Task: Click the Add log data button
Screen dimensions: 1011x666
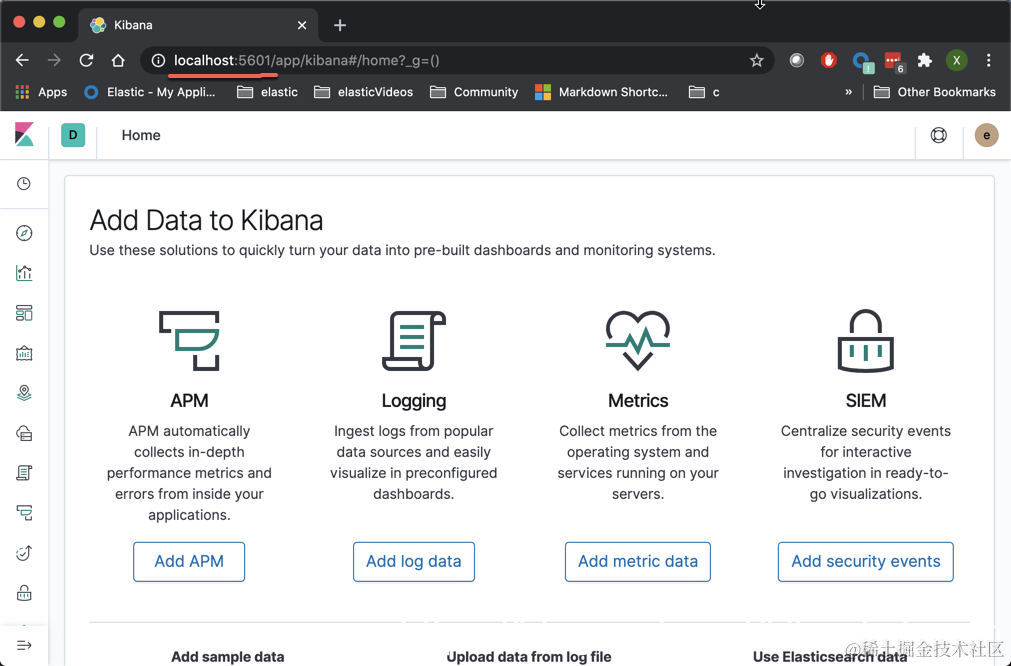Action: click(414, 562)
